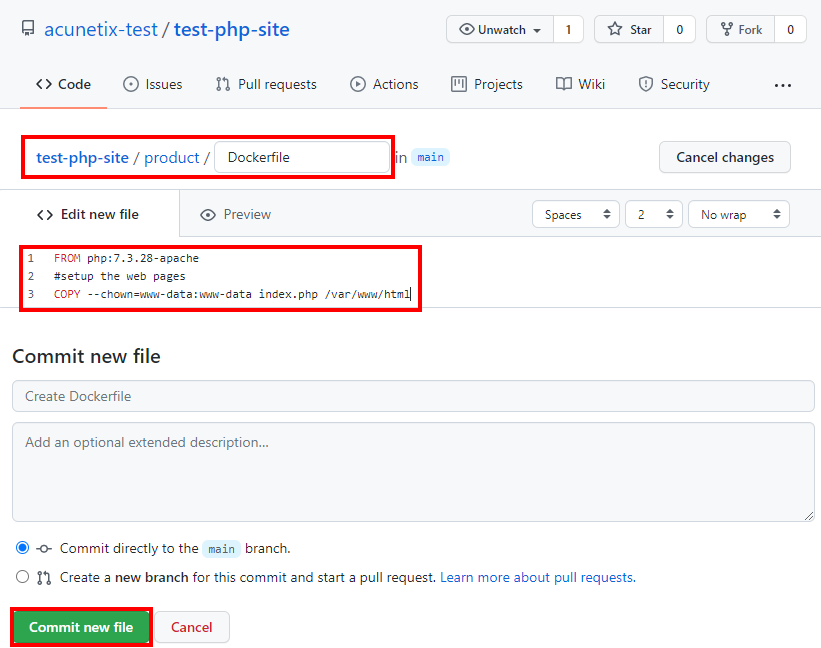Click the eye icon on Preview tab
This screenshot has height=648, width=821.
click(208, 215)
